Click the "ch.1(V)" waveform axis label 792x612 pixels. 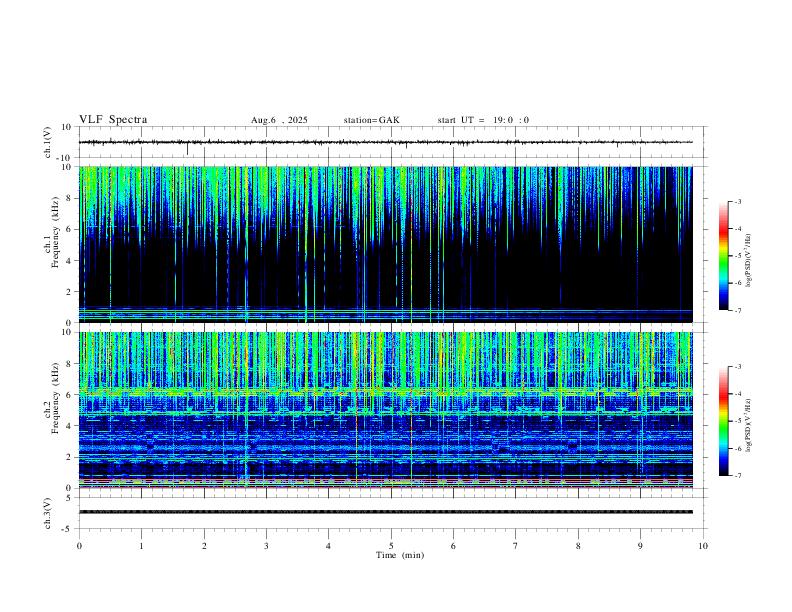click(x=48, y=142)
